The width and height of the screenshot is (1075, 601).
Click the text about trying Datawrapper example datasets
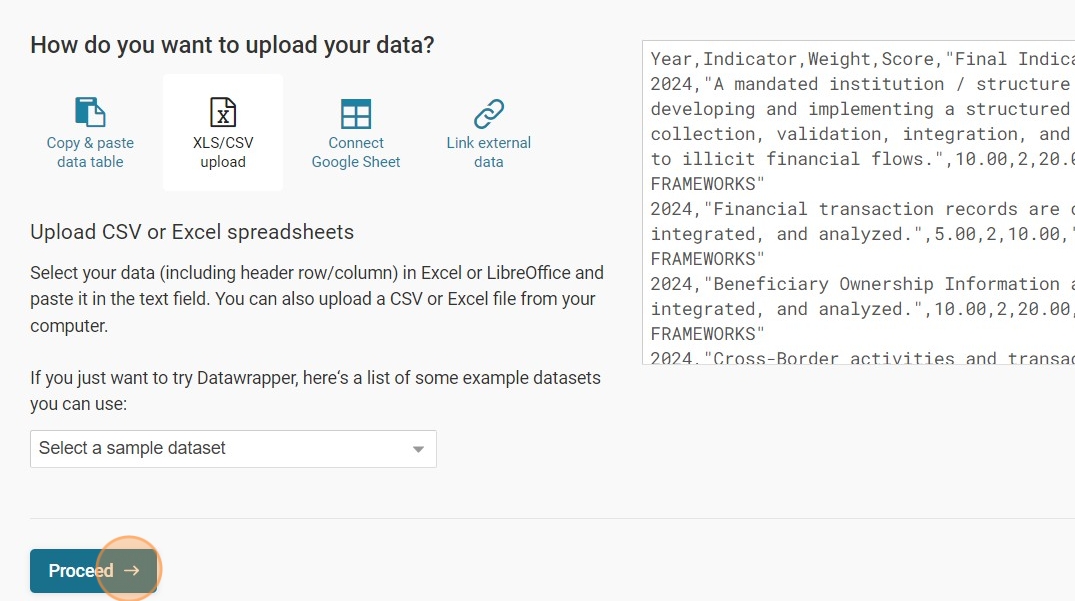coord(315,391)
